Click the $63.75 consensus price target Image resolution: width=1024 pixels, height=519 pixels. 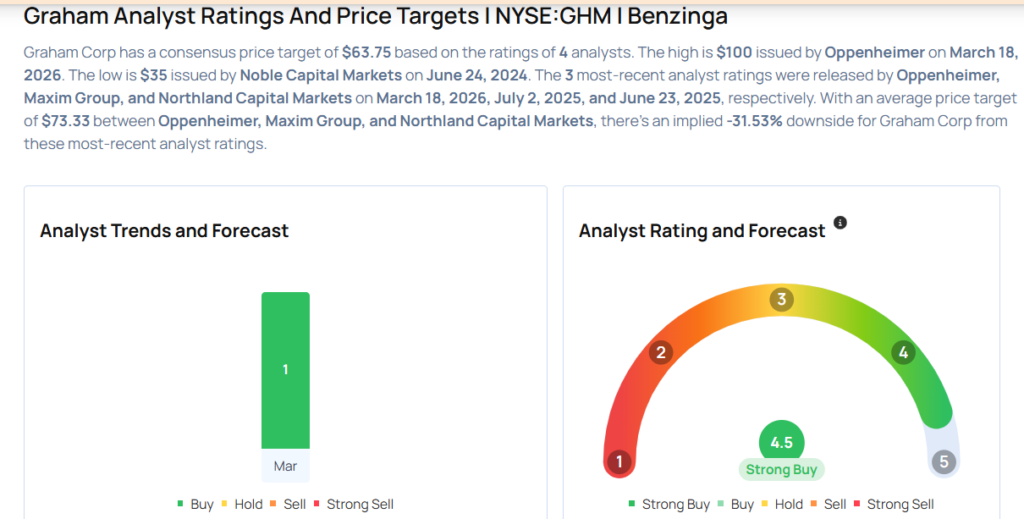coord(366,52)
